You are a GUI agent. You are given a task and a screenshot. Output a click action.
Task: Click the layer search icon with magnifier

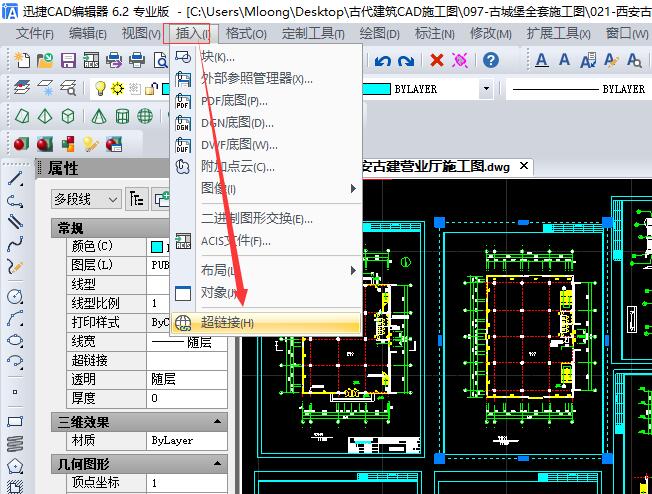(68, 88)
